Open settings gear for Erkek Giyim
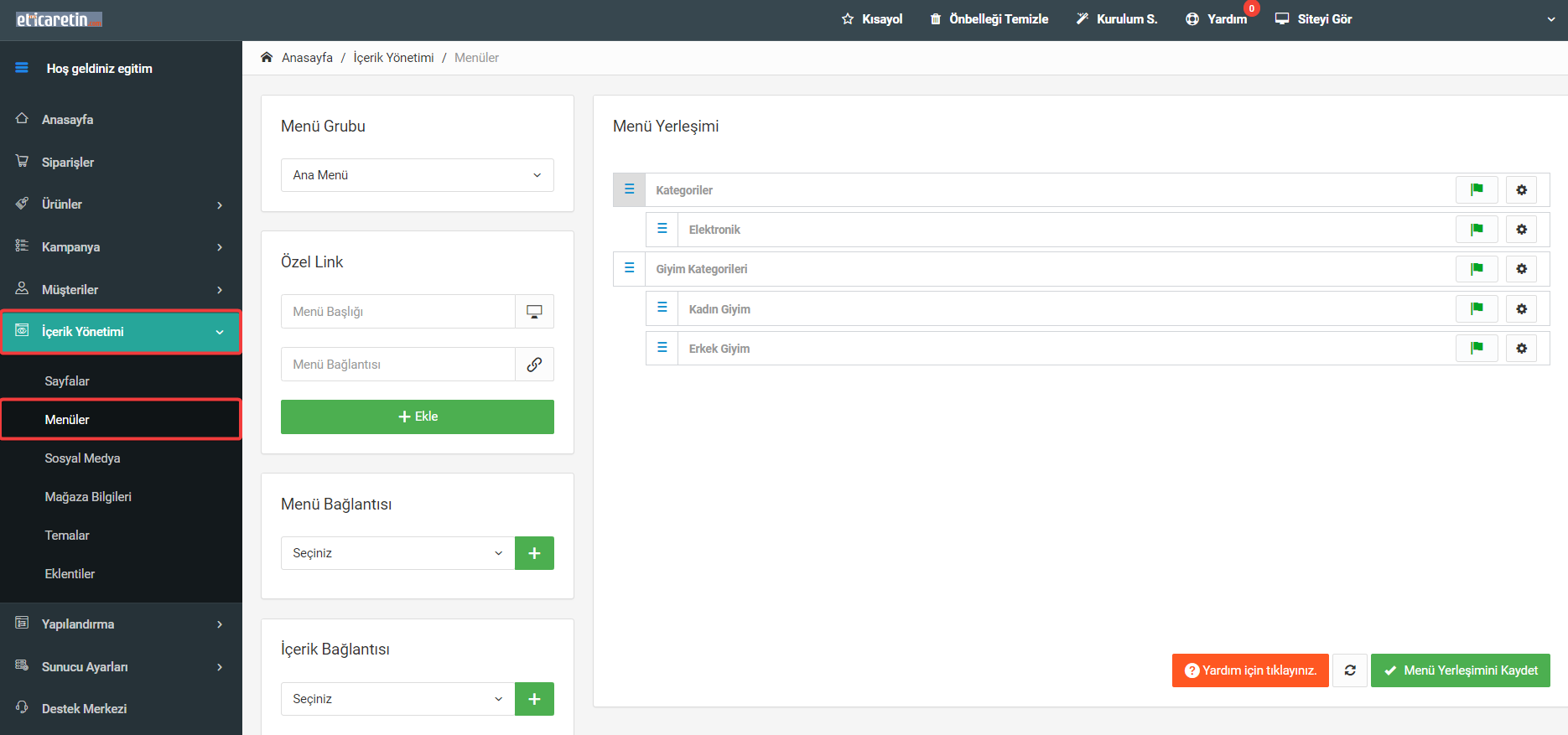 pyautogui.click(x=1522, y=349)
